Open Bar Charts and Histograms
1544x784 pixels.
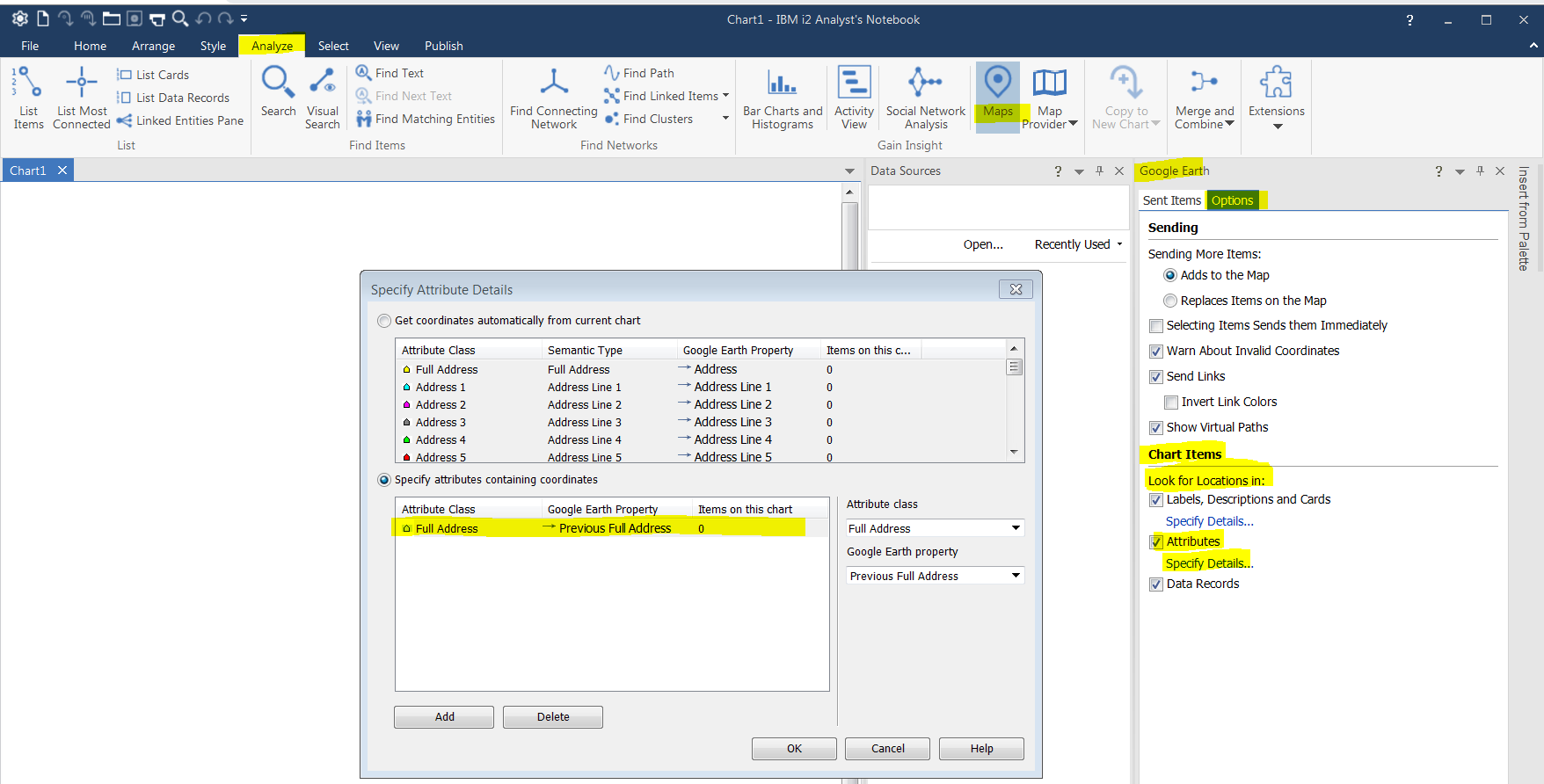point(783,98)
